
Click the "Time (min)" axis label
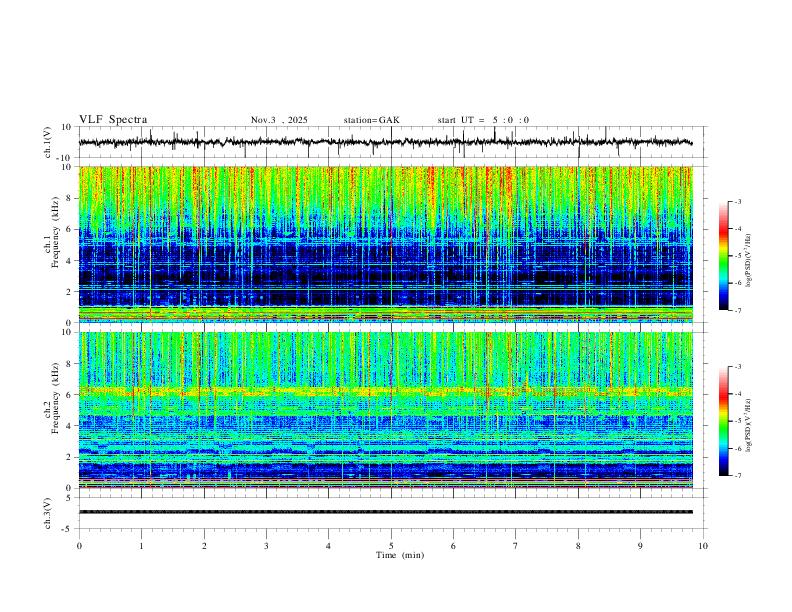(x=400, y=555)
